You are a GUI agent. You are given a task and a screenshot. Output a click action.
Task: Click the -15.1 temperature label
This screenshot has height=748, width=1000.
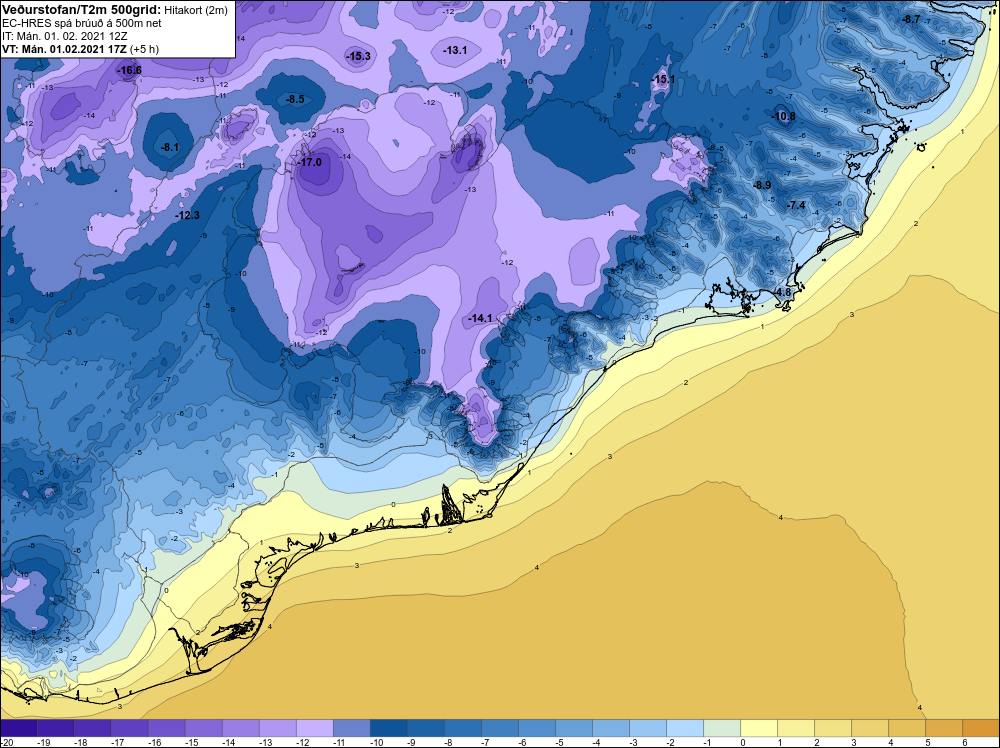[663, 79]
